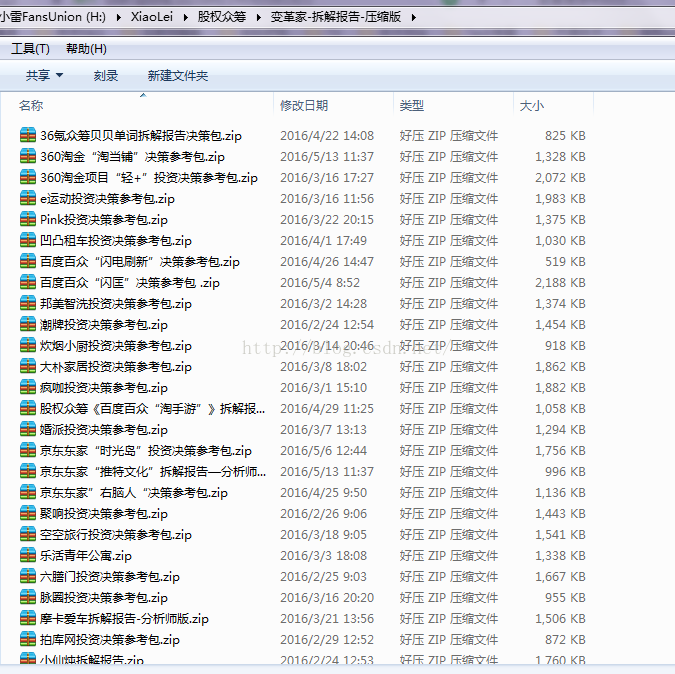Click the size value 2,072 KB

coord(560,178)
